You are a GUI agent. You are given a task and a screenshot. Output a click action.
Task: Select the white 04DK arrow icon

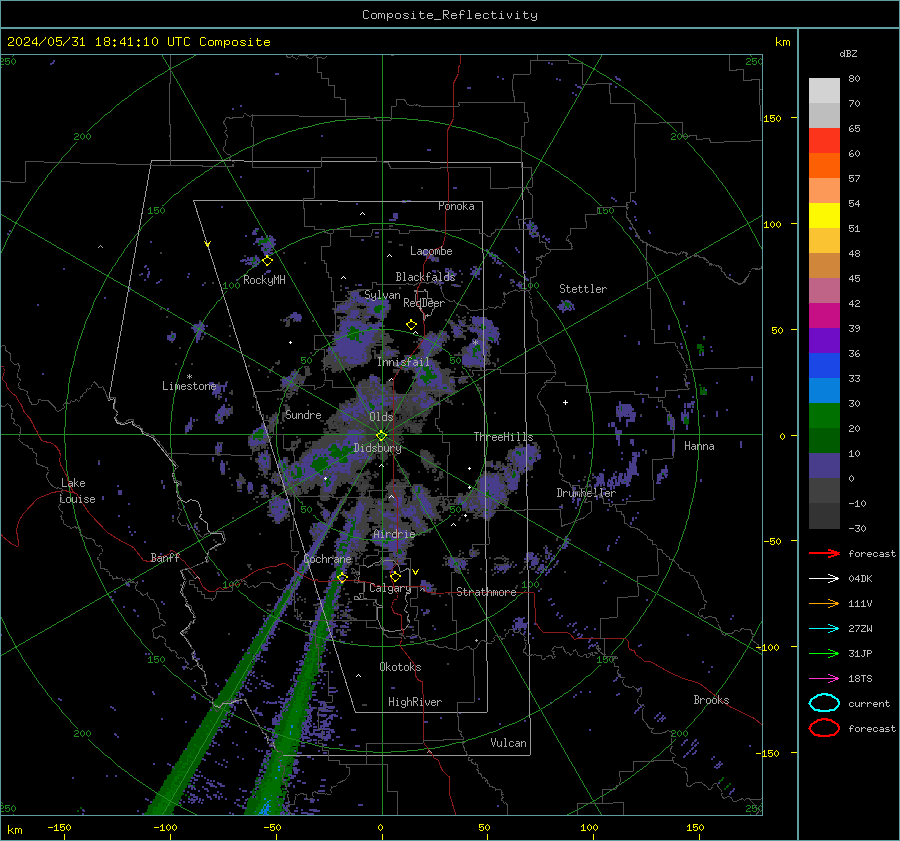824,579
